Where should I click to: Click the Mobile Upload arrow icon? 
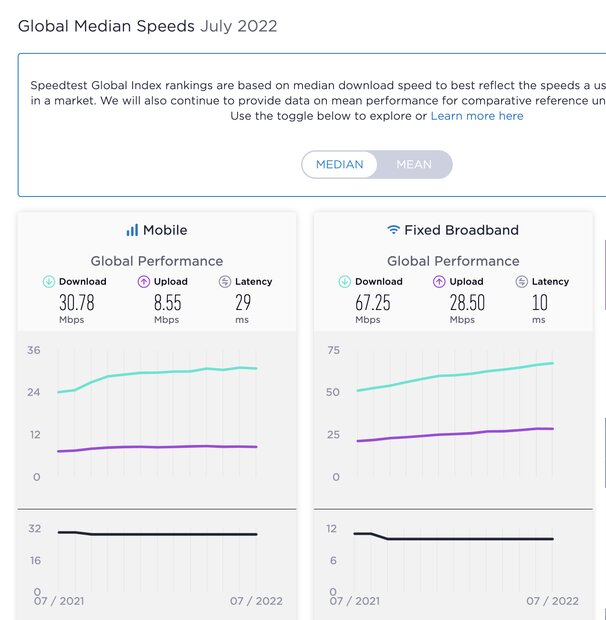pyautogui.click(x=143, y=282)
